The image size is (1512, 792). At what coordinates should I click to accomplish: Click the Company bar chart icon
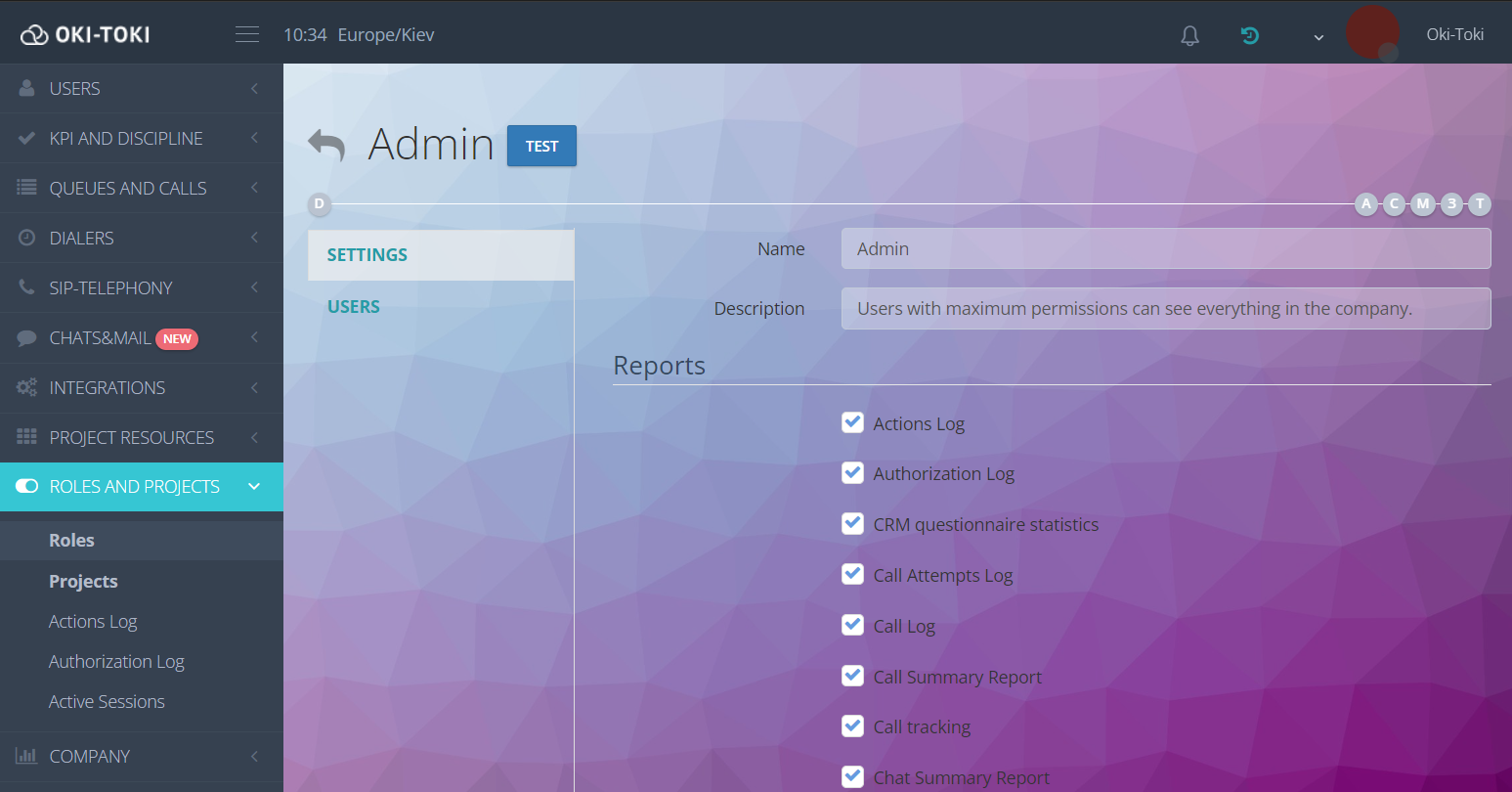tap(26, 756)
